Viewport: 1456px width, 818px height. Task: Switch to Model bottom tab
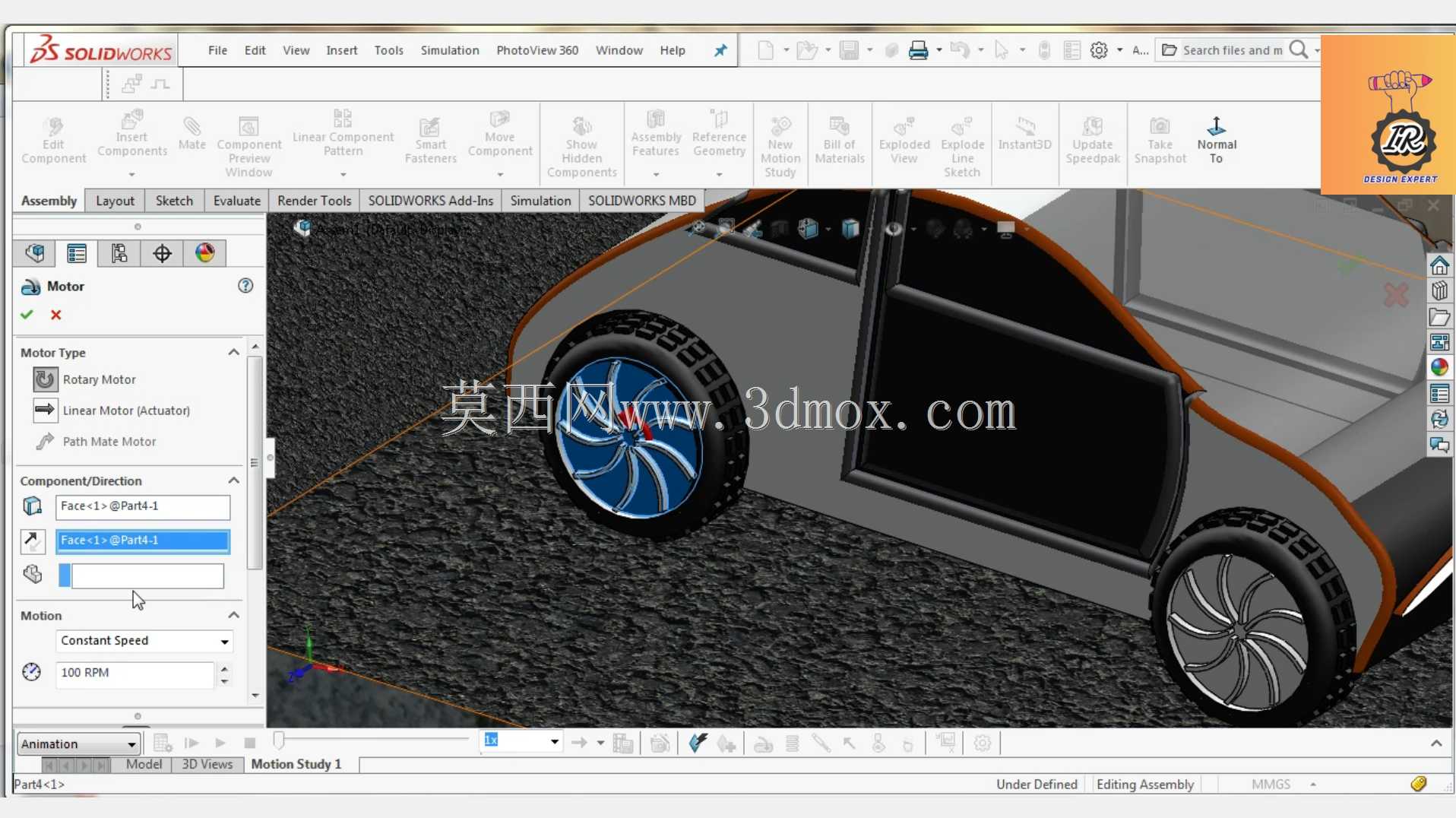tap(144, 764)
